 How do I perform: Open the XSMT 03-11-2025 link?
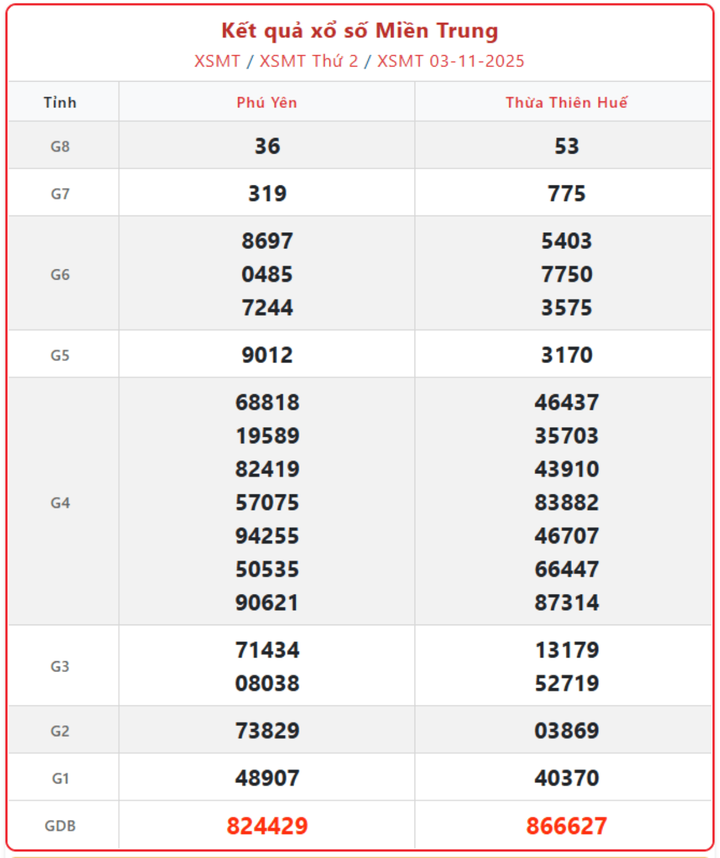(451, 61)
